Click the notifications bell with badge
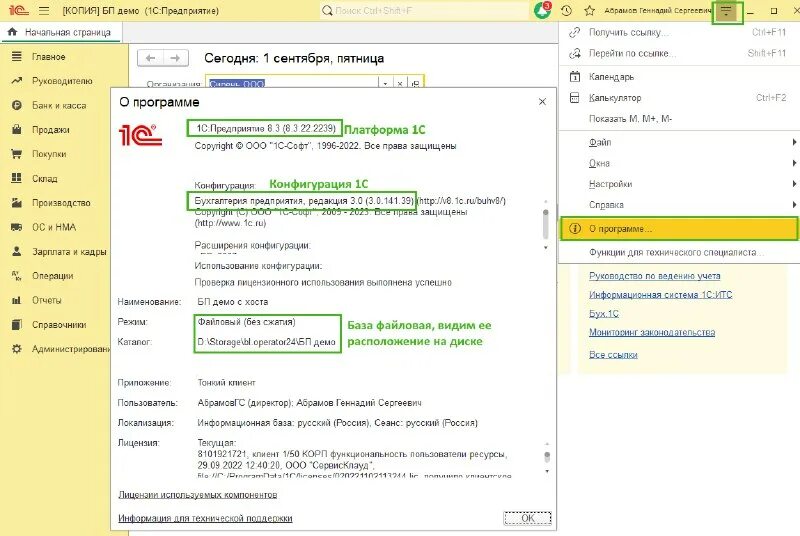 tap(541, 10)
